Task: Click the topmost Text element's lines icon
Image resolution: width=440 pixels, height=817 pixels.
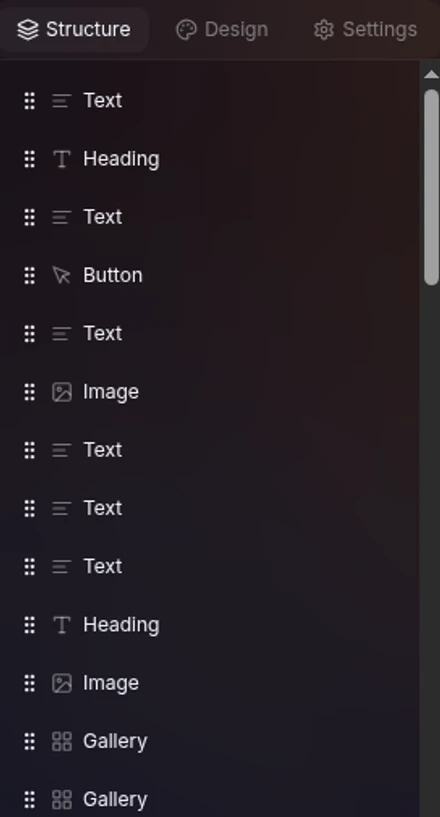Action: click(62, 101)
